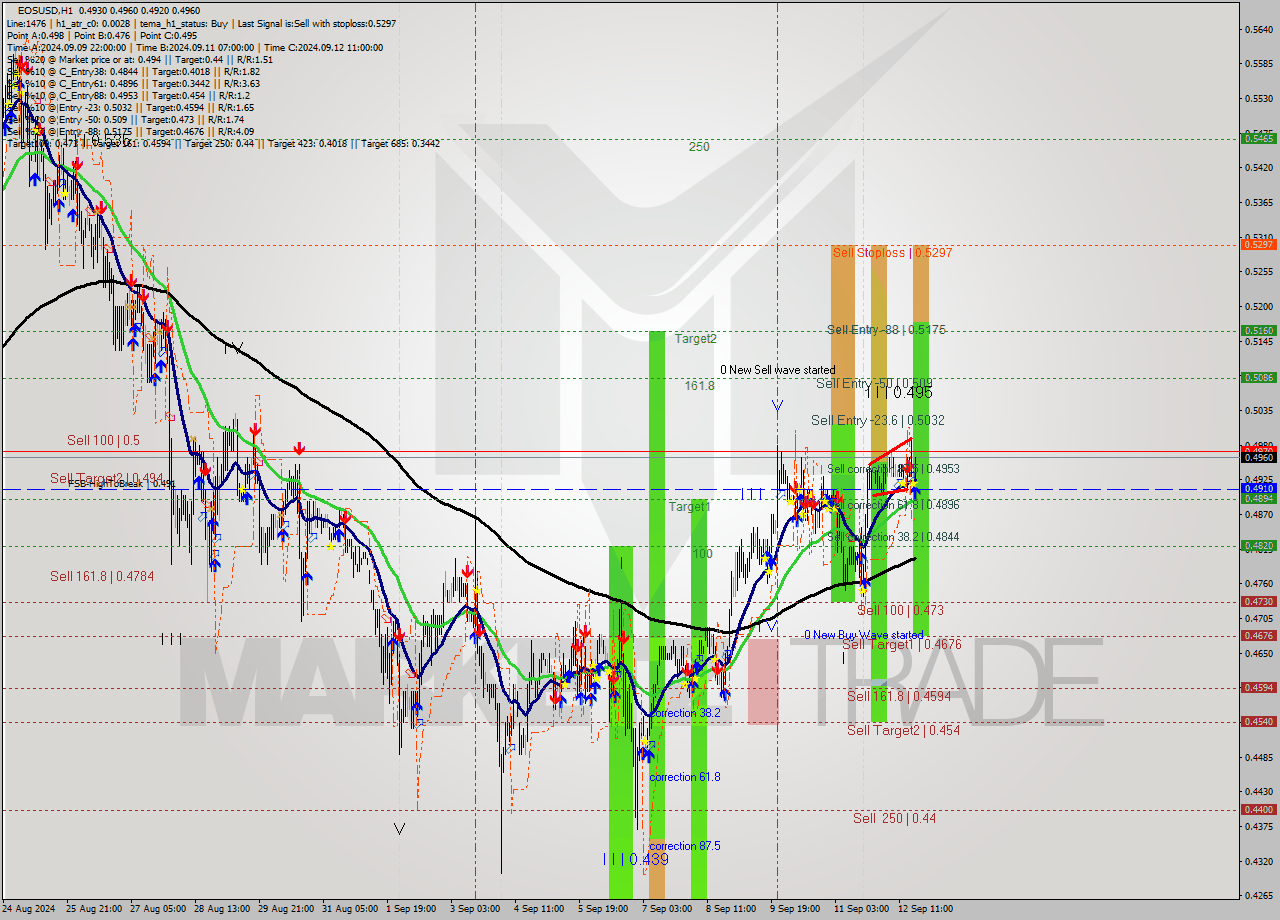Select the red 0.4400 price tag
Screen dimensions: 1280x920
1258,809
